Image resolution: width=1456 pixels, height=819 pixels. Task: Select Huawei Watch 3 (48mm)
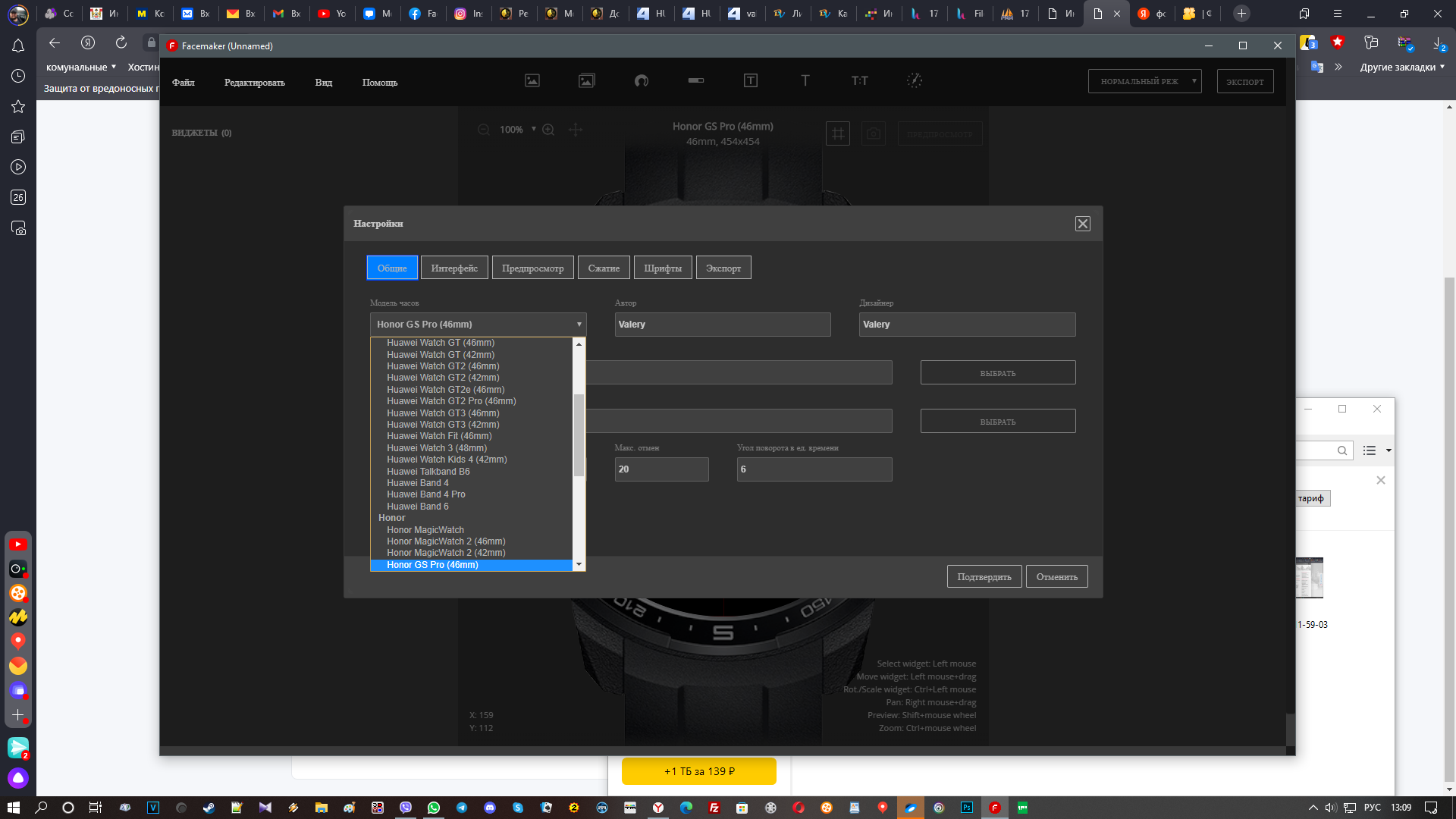(x=471, y=448)
